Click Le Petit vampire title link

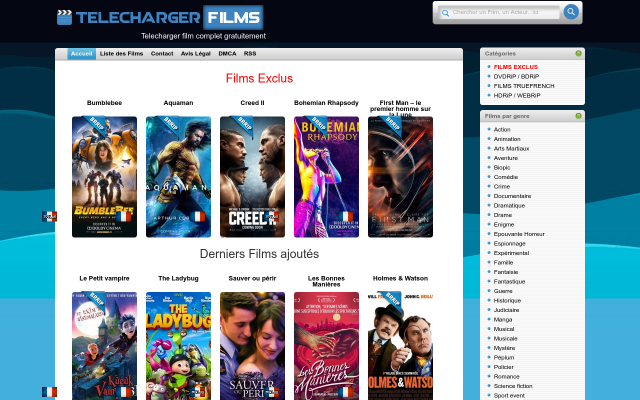pos(104,278)
